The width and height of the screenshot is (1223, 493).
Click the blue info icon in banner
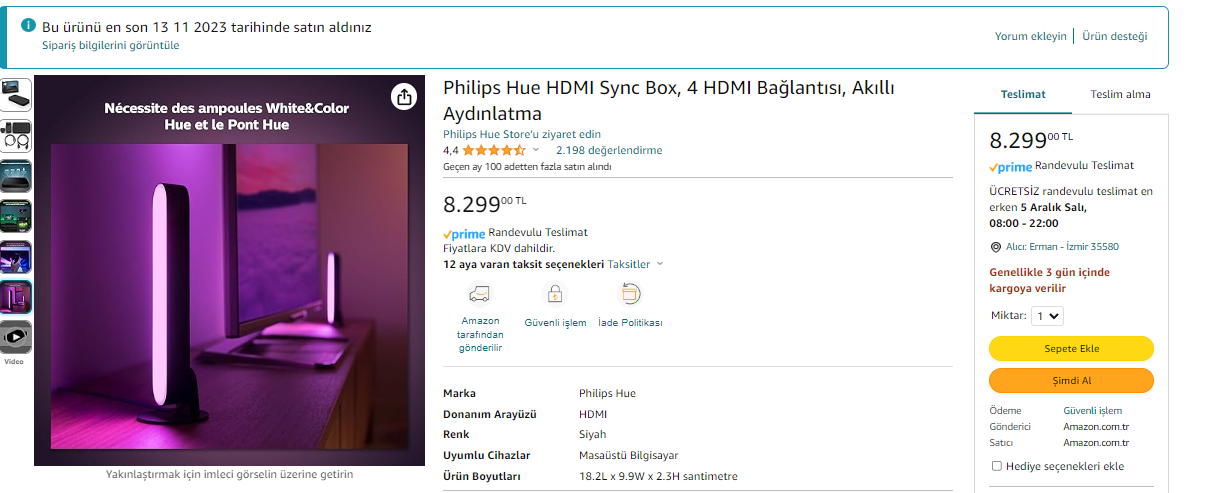tap(29, 25)
